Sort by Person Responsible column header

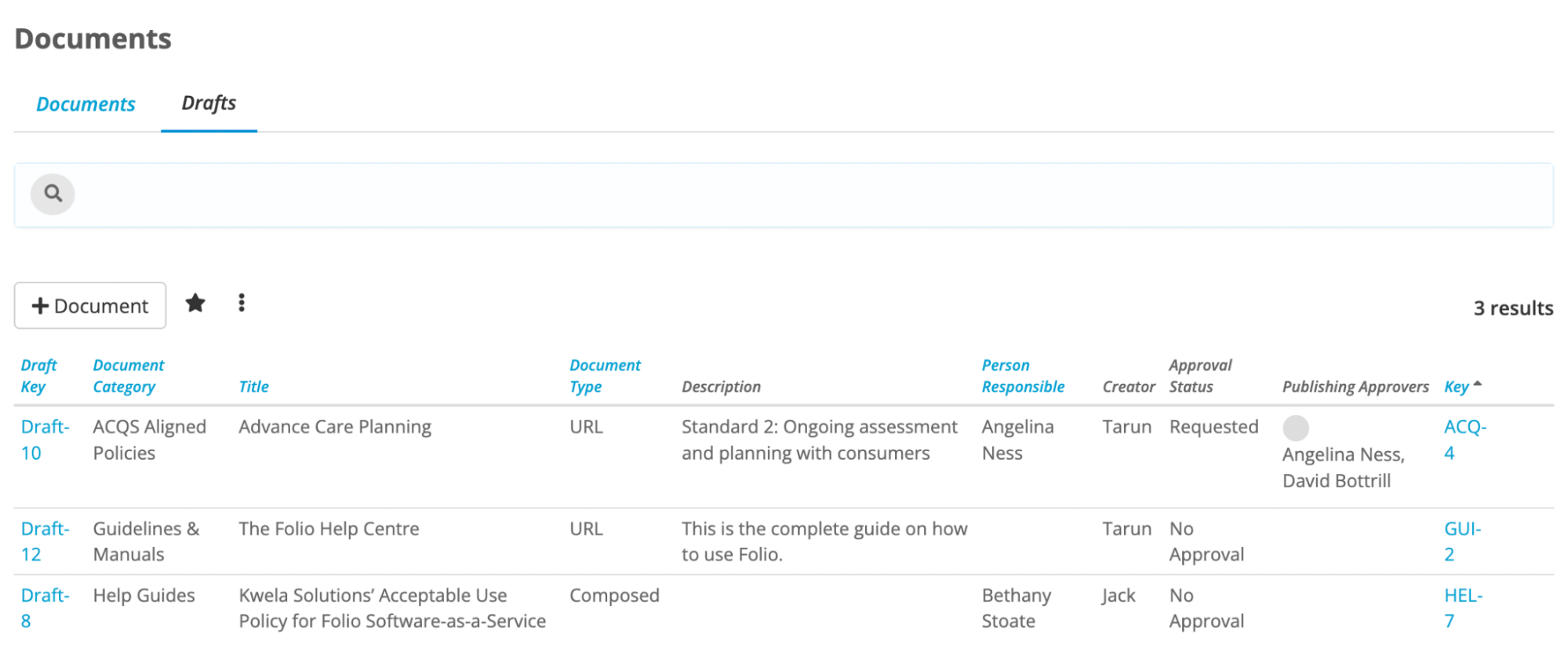[x=1023, y=376]
